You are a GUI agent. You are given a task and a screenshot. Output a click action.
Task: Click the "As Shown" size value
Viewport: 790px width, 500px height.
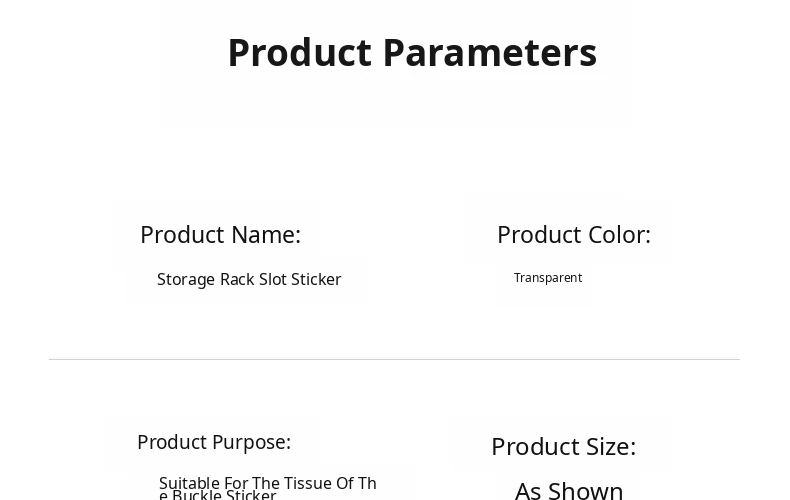(569, 489)
